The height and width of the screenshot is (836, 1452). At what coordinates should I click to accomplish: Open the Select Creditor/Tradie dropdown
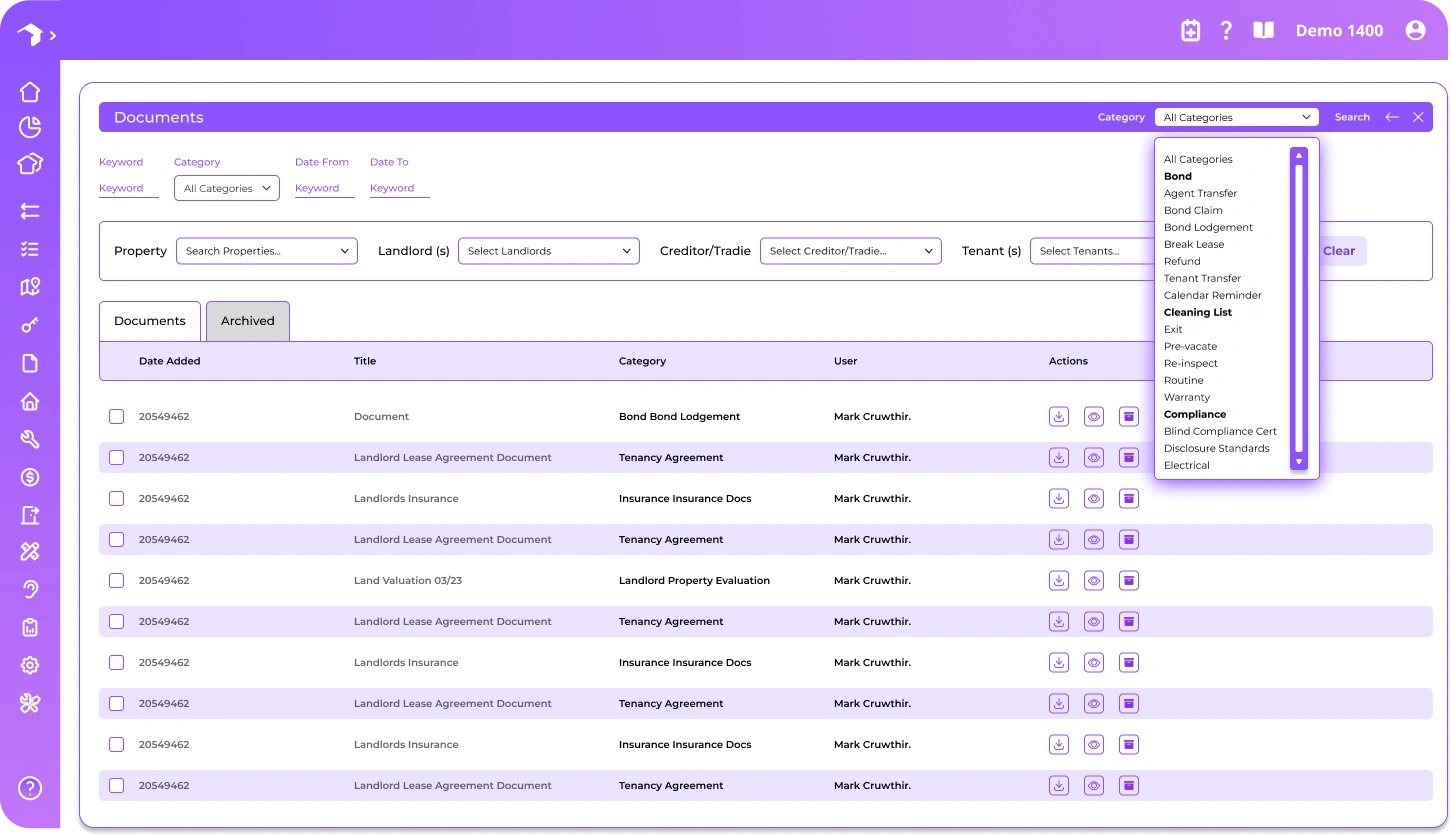click(x=850, y=251)
